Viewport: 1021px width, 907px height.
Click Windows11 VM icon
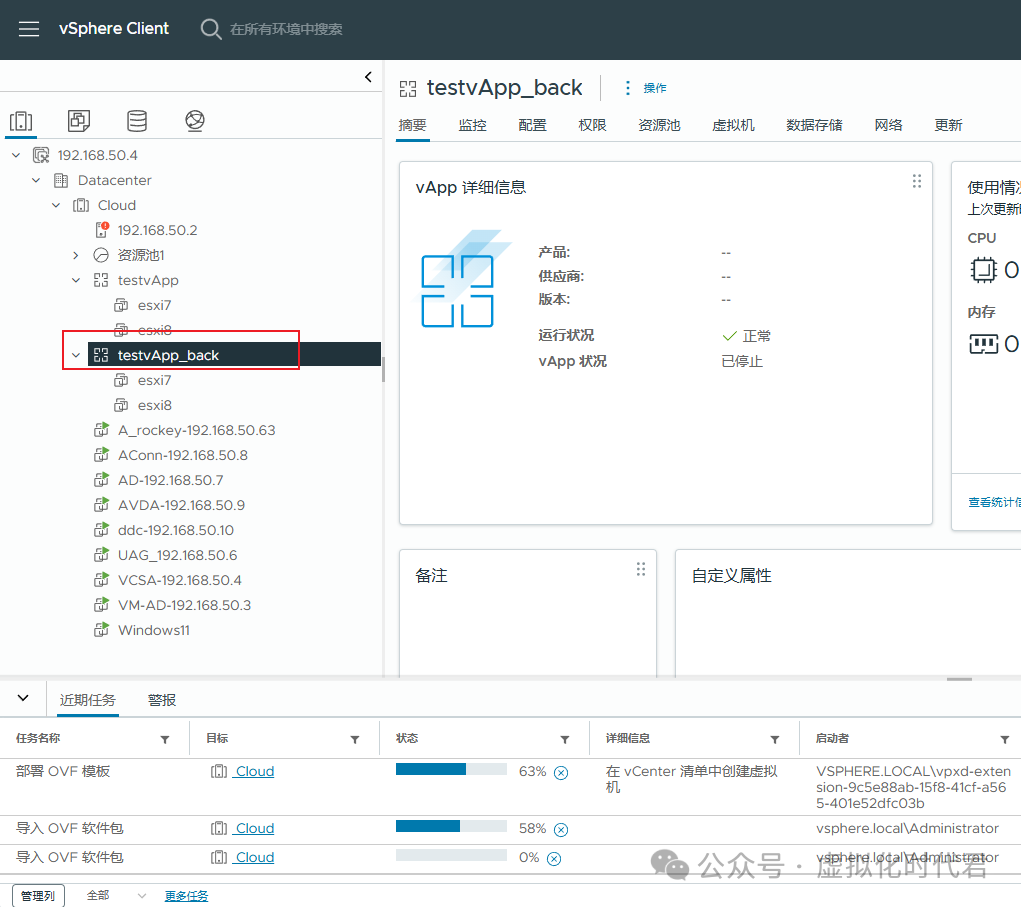101,630
